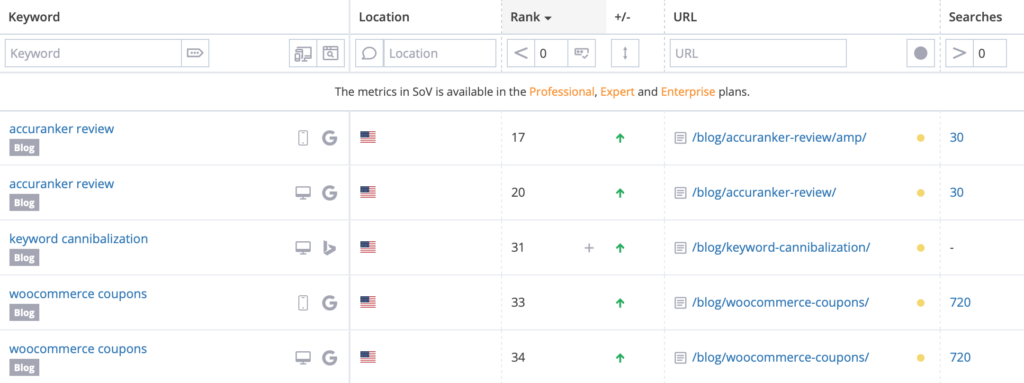Sort by the Keyword column header
The width and height of the screenshot is (1024, 383).
(34, 18)
